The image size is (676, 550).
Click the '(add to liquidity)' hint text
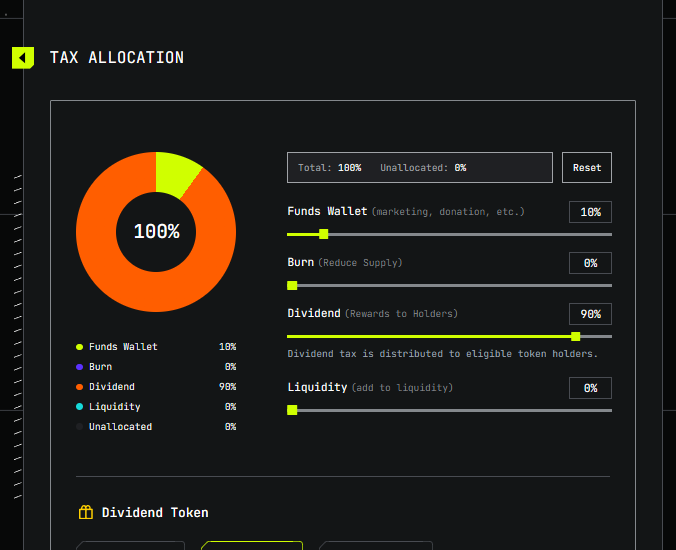402,388
